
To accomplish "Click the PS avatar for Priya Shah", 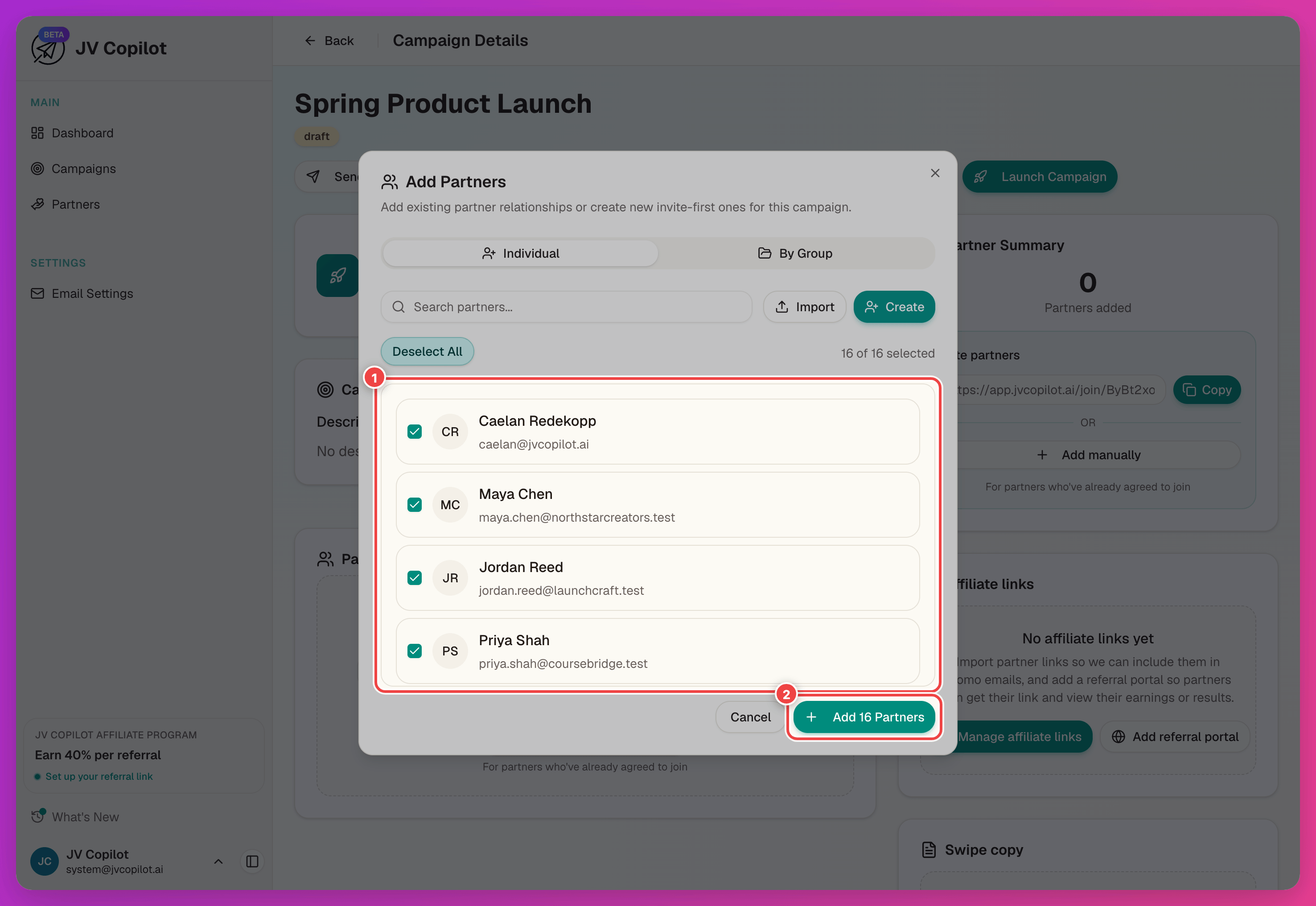I will pos(450,651).
